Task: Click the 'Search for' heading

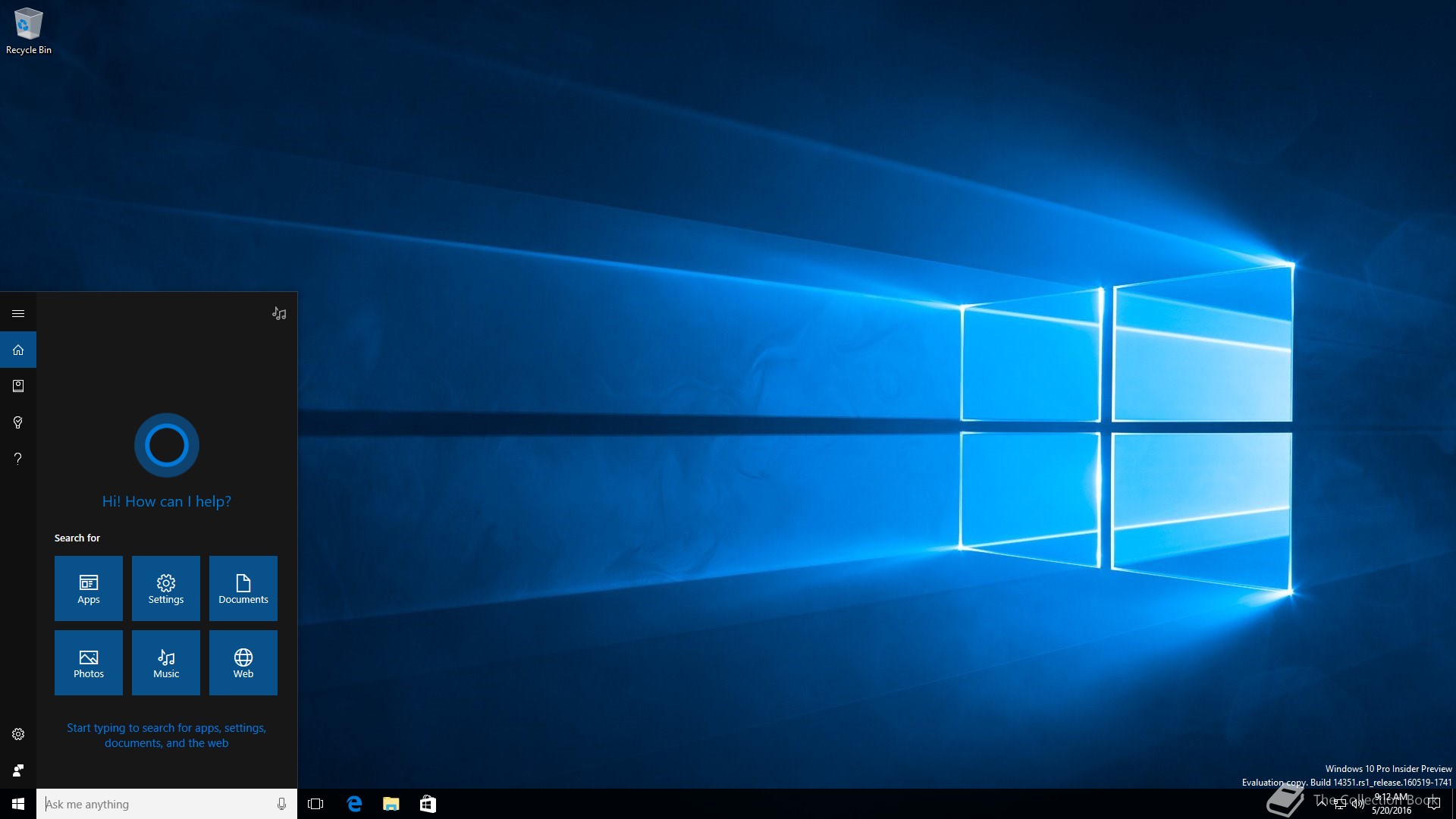Action: tap(77, 538)
